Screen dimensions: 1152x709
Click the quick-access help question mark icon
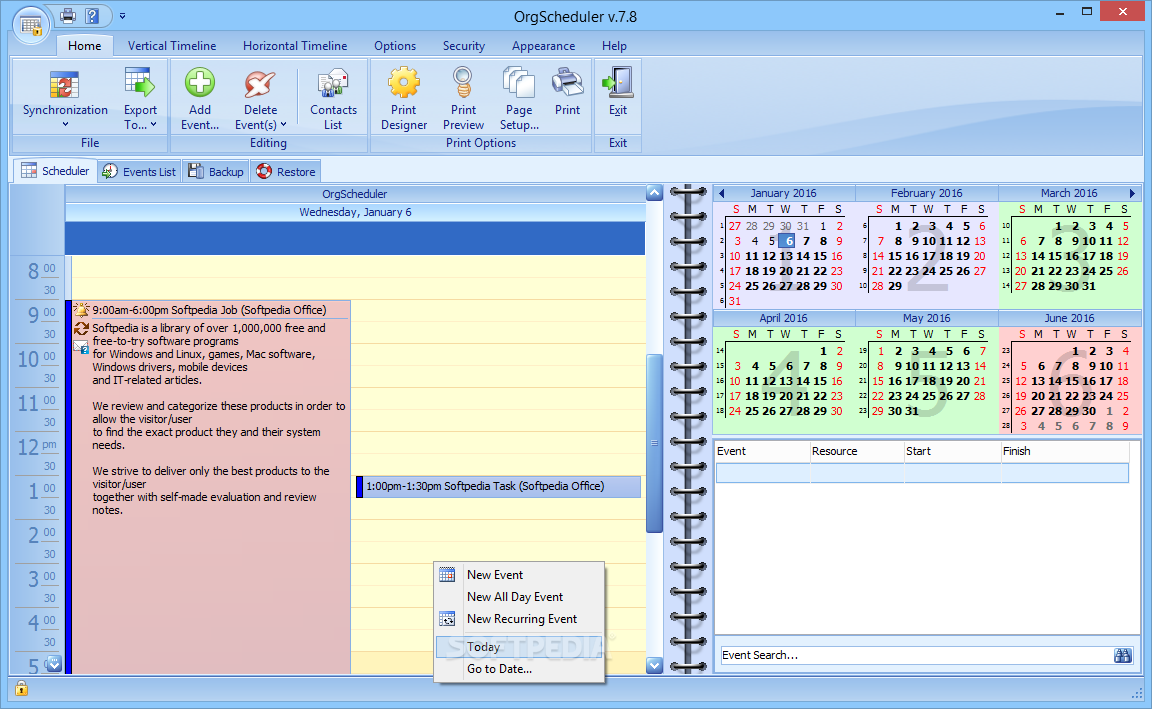tap(92, 15)
